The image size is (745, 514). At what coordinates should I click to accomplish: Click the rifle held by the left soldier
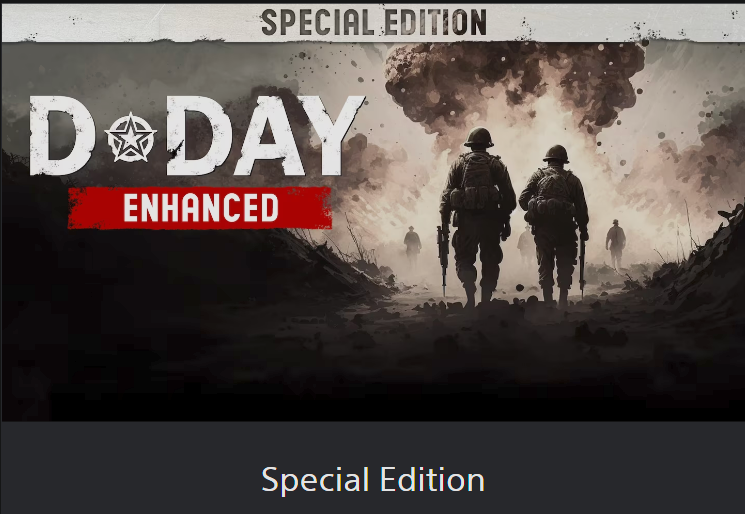[443, 259]
